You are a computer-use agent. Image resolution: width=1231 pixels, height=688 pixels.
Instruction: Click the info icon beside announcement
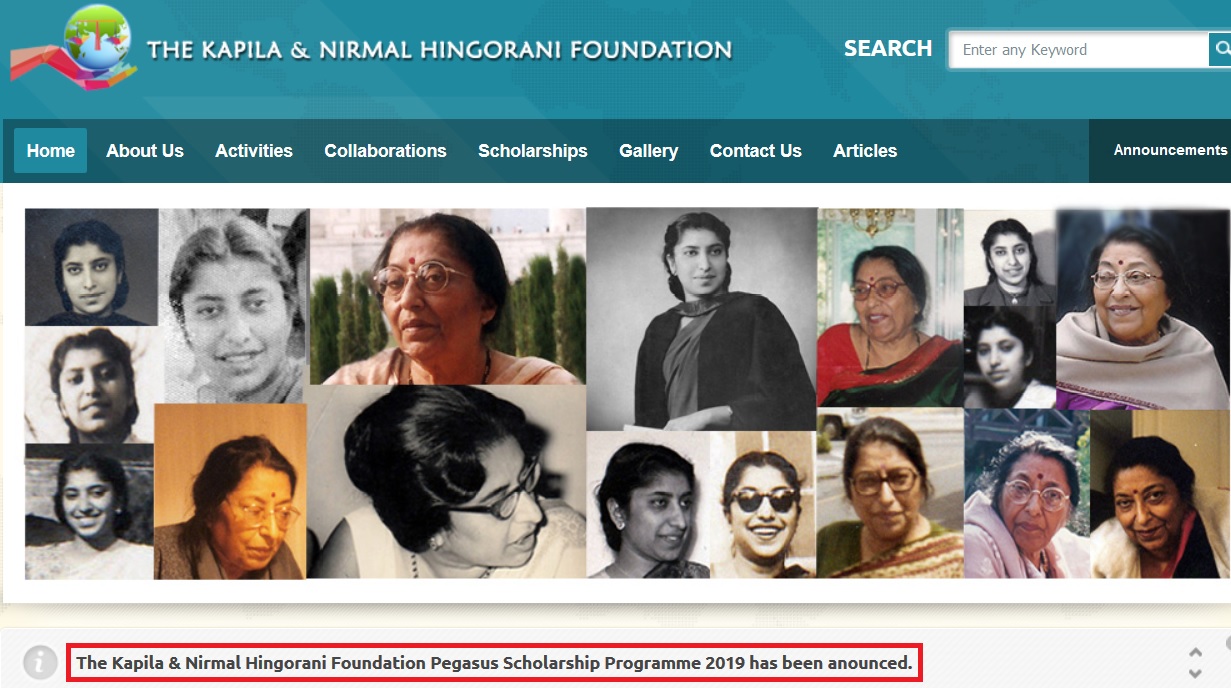point(40,662)
